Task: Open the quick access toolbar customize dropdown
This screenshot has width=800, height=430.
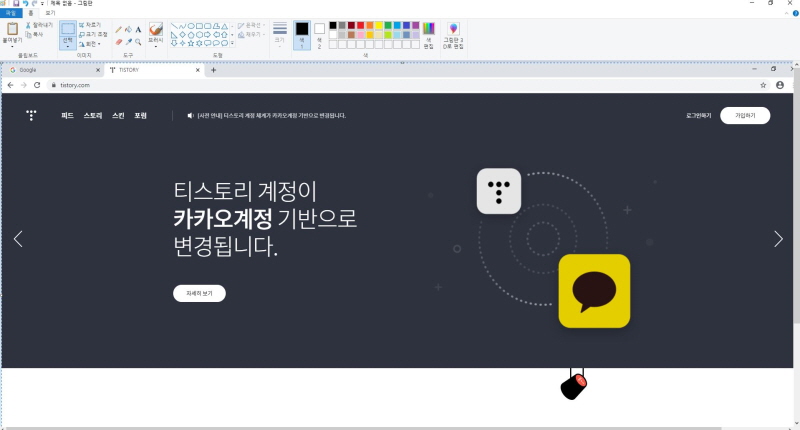Action: tap(42, 4)
